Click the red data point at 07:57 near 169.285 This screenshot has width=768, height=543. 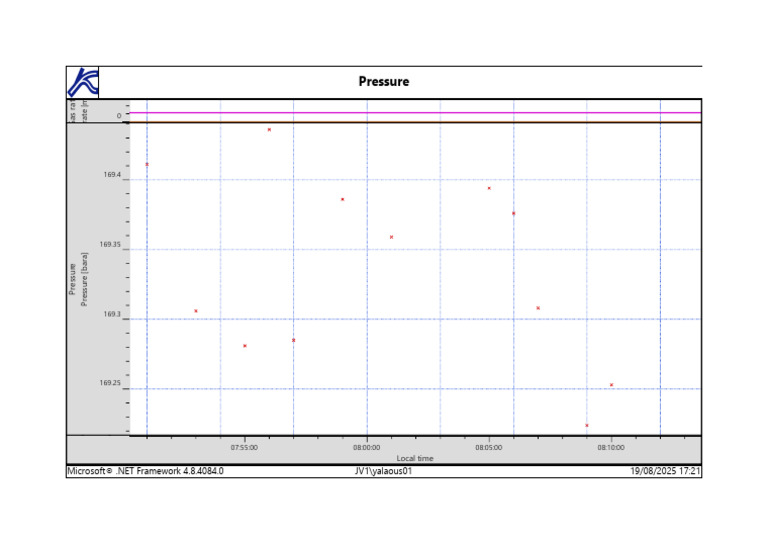tap(293, 340)
